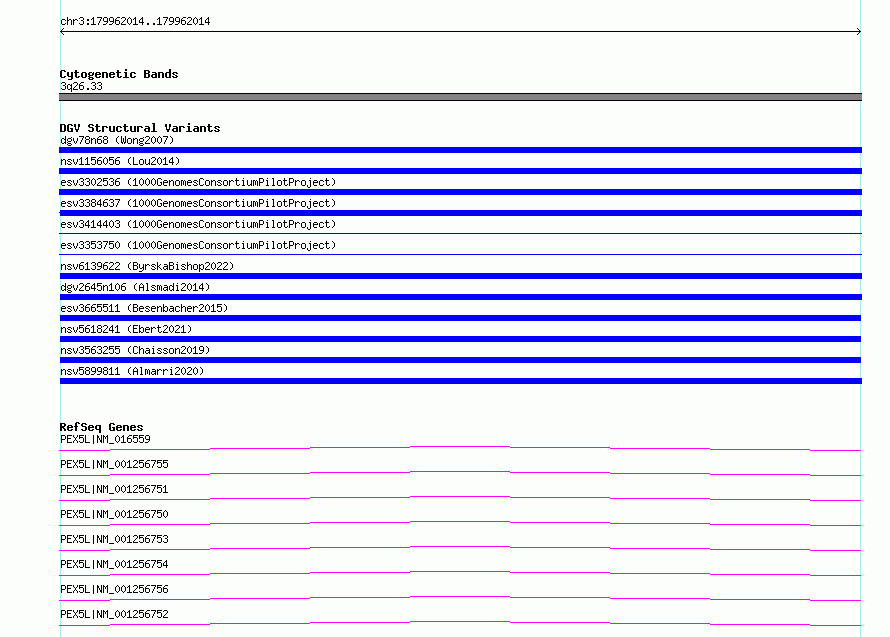Open esv3302536 1000Genomes variant label
The image size is (890, 637).
point(198,182)
